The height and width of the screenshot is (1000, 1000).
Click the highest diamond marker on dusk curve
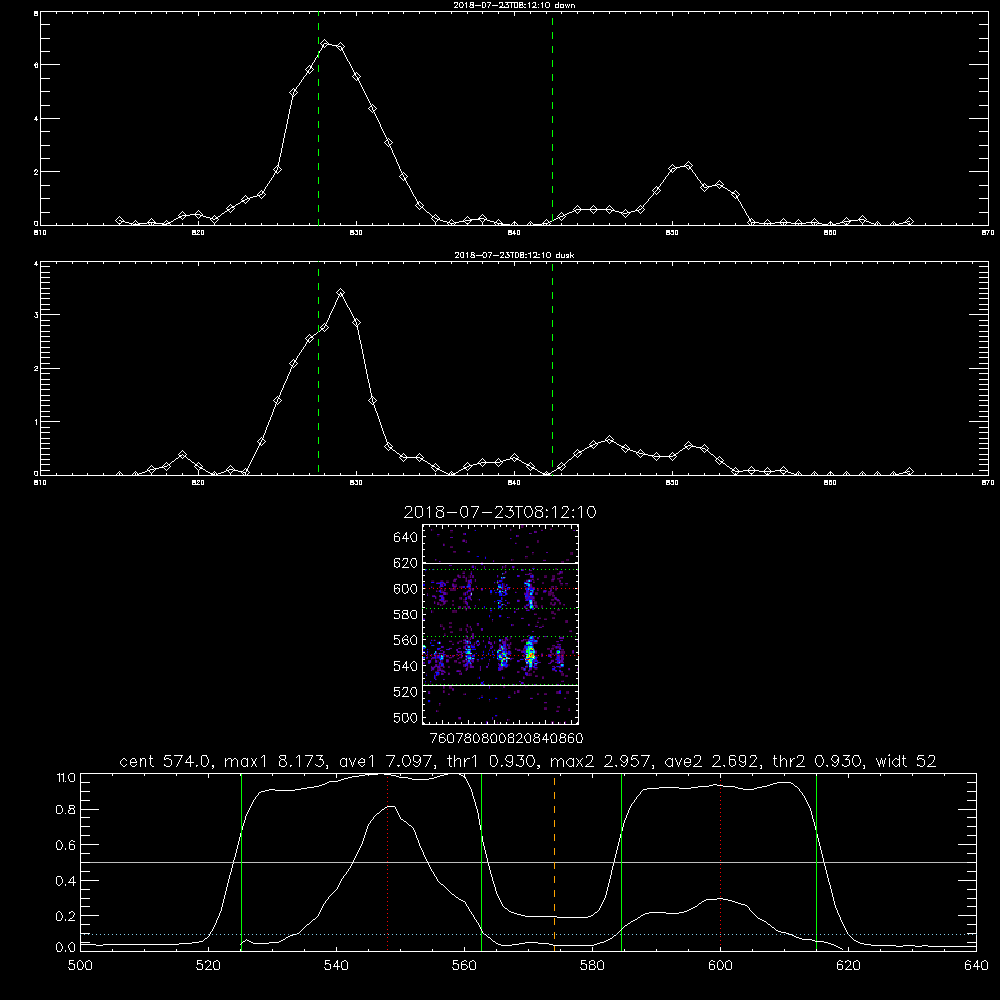(341, 293)
